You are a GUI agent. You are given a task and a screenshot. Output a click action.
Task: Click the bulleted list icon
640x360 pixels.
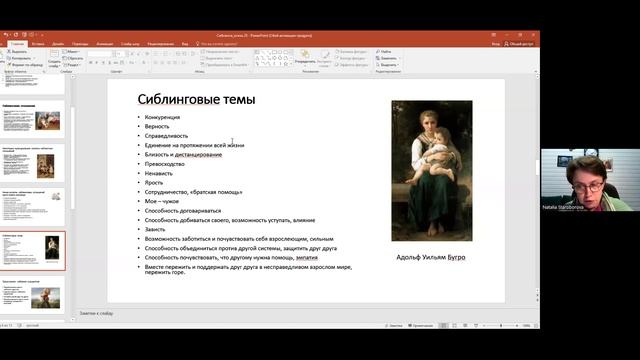(156, 54)
